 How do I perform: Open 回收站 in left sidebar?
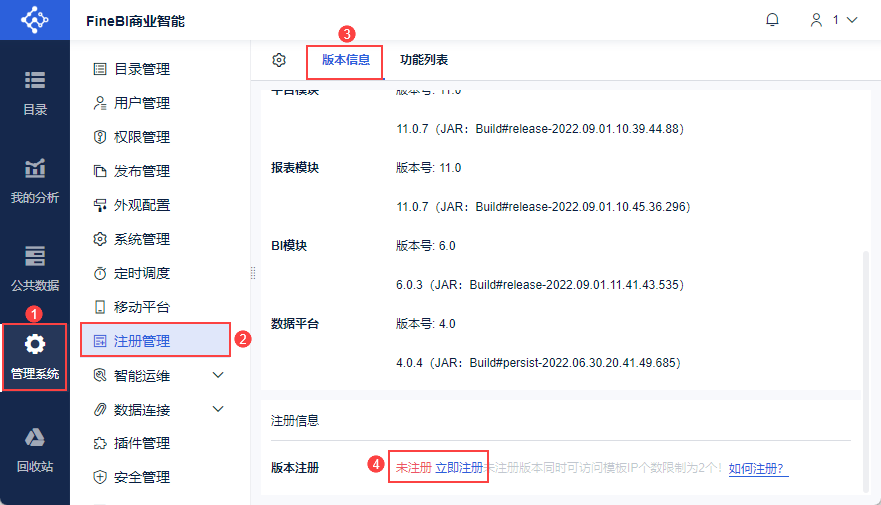[35, 450]
